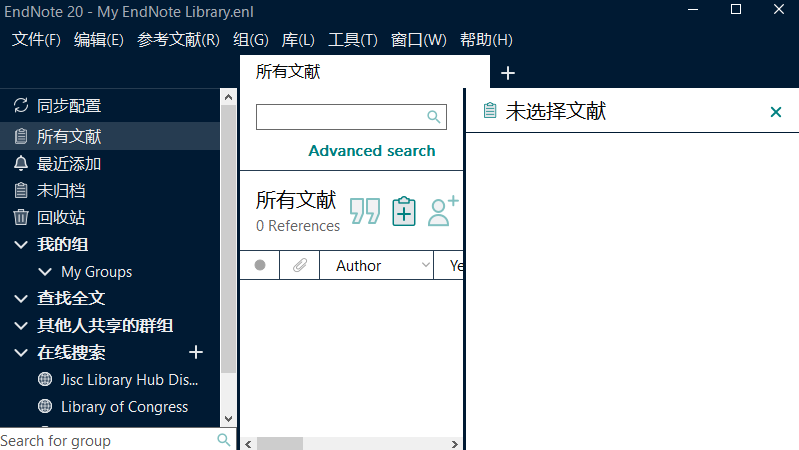
Task: Select 所有文献 in the sidebar
Action: 110,136
